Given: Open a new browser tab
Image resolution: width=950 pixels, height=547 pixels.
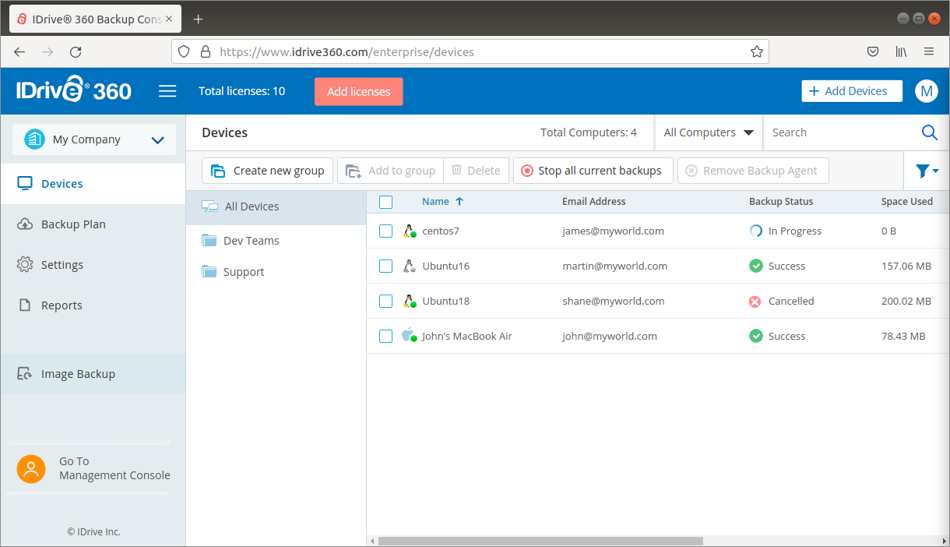Looking at the screenshot, I should point(198,19).
